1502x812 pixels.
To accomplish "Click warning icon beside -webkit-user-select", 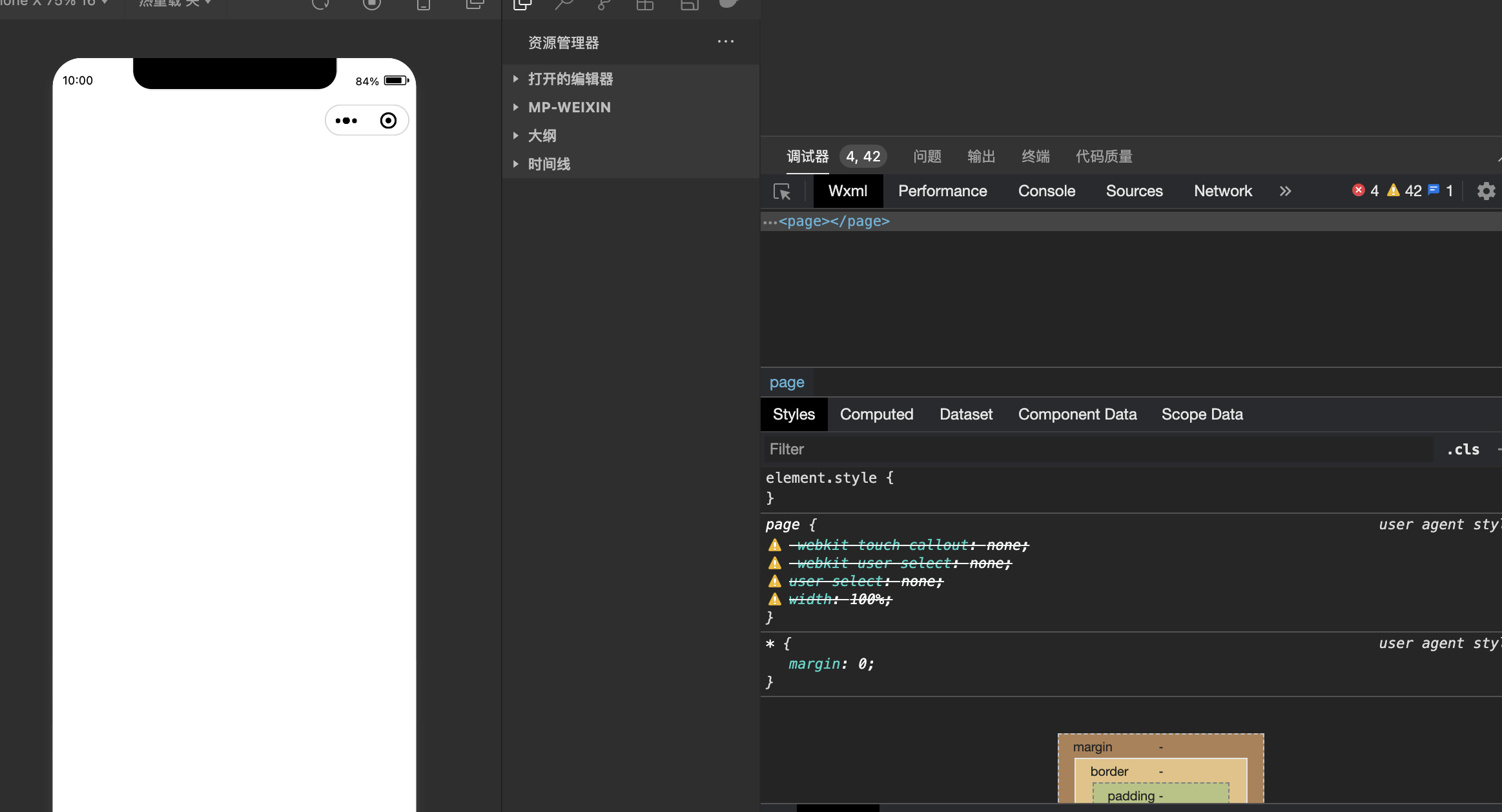I will pyautogui.click(x=775, y=563).
